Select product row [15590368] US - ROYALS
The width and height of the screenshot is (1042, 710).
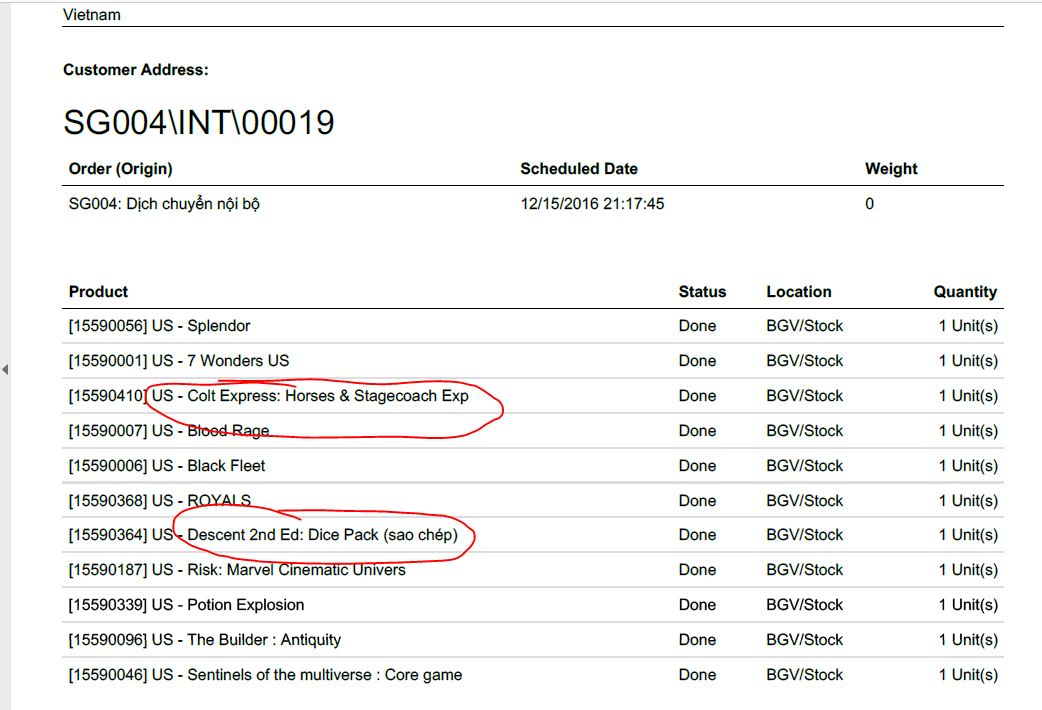click(533, 501)
